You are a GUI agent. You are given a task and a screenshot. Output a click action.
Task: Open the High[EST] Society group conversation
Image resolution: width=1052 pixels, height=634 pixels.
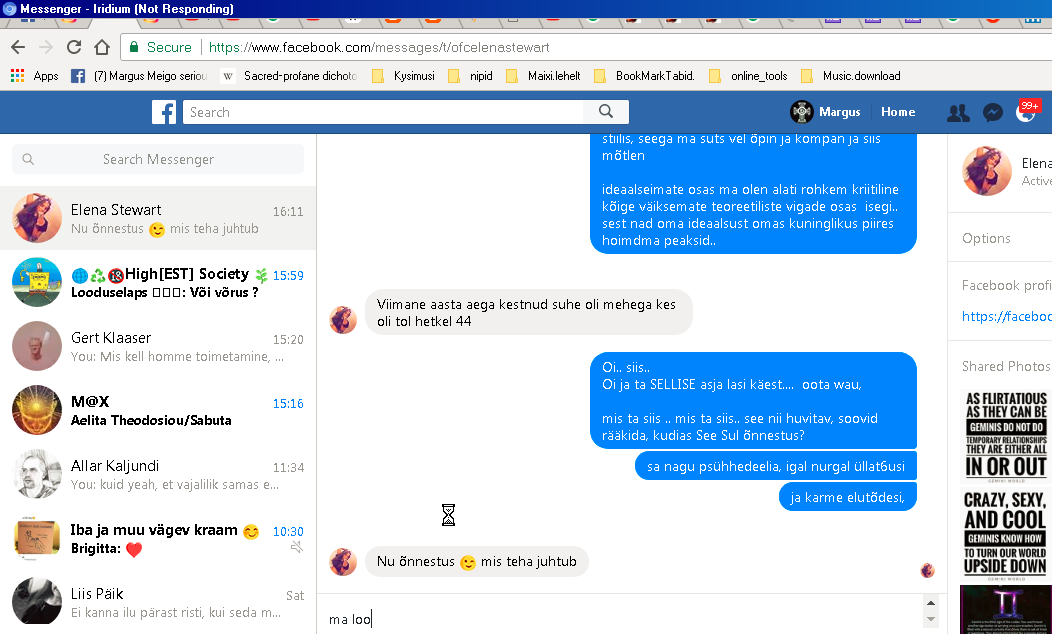158,282
